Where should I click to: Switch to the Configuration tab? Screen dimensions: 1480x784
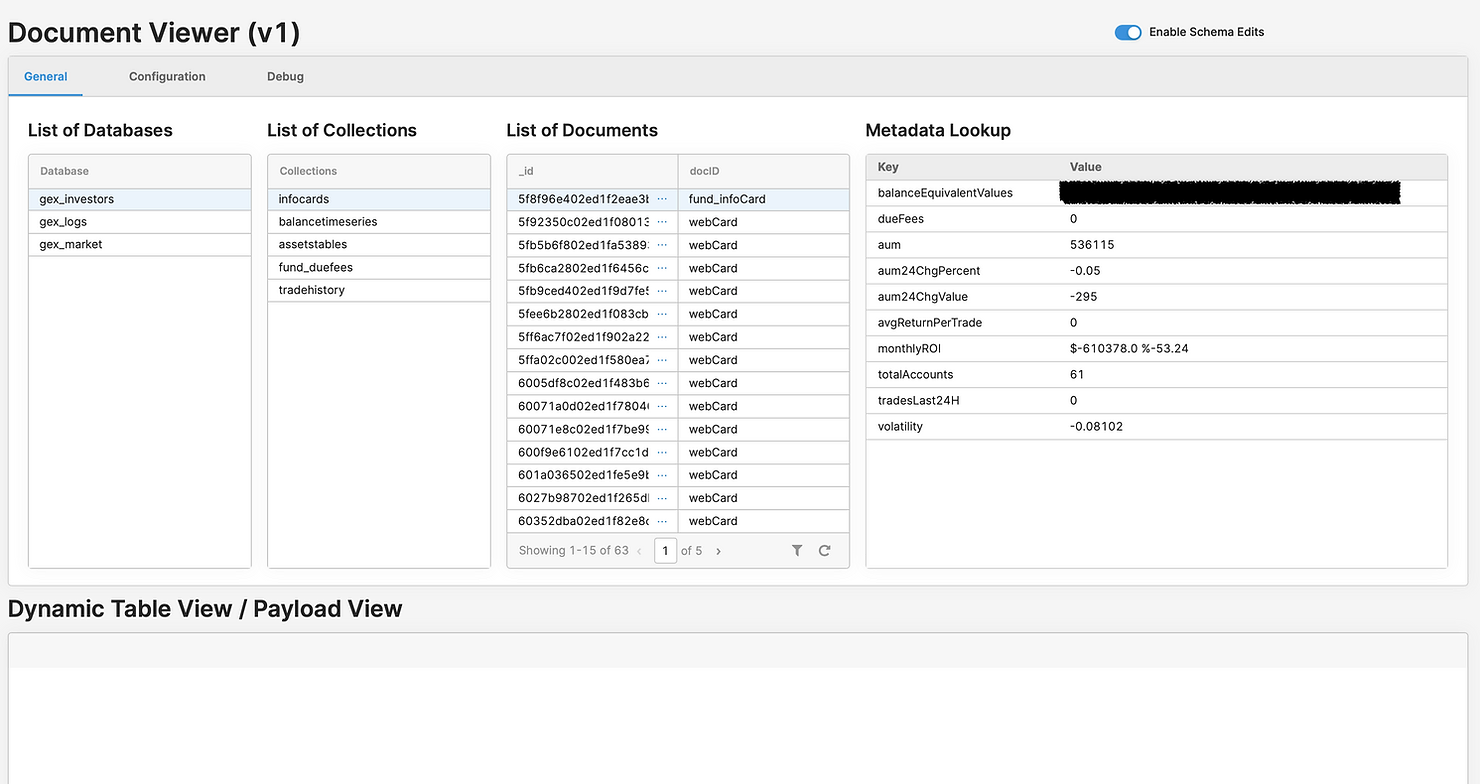click(x=166, y=76)
